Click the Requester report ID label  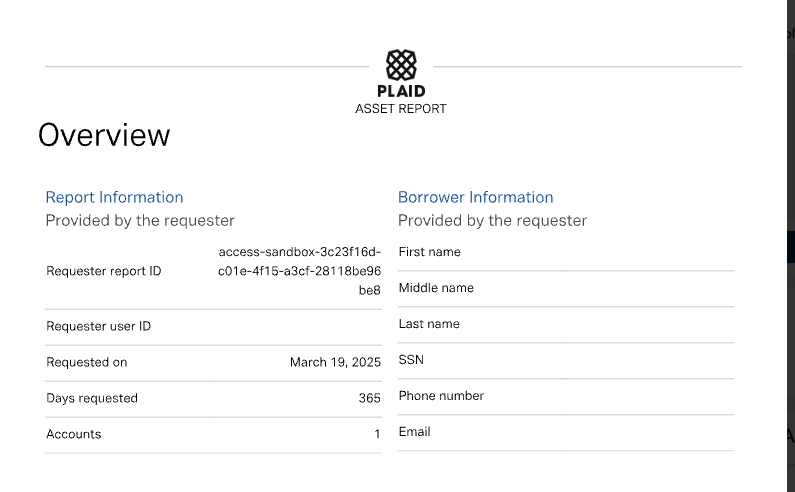coord(103,271)
